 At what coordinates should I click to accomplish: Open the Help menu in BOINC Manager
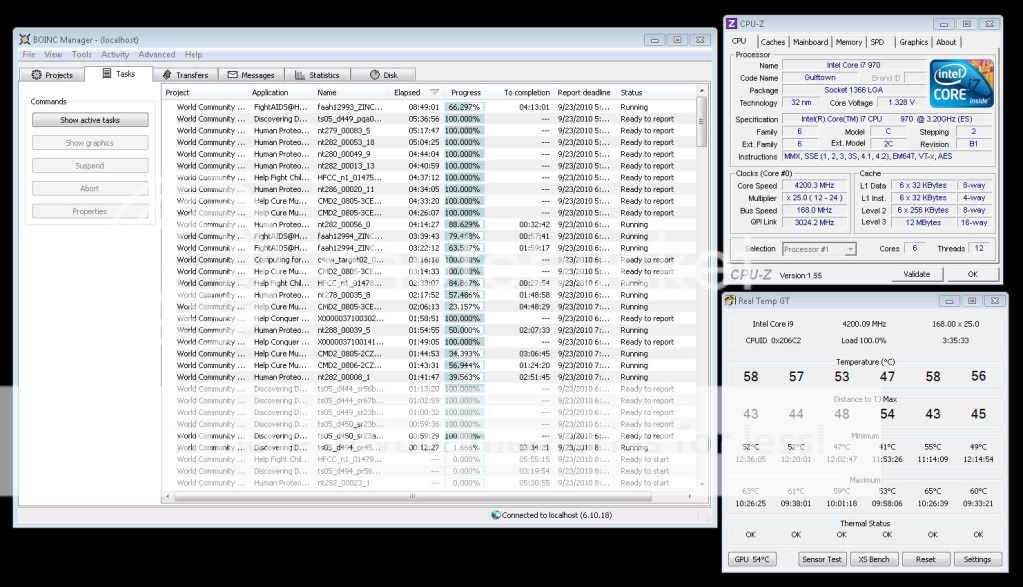click(193, 55)
